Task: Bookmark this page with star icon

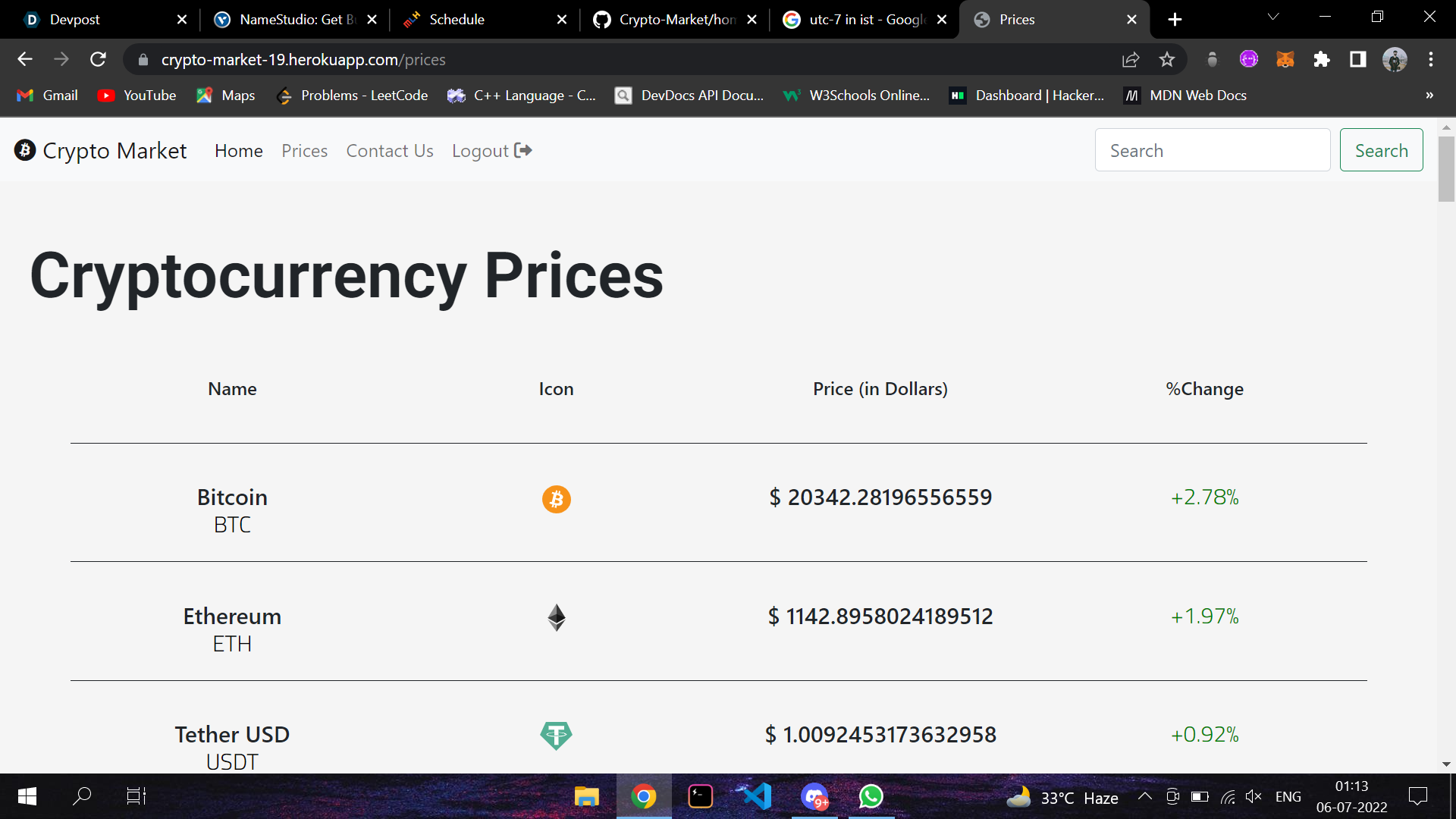Action: coord(1166,59)
